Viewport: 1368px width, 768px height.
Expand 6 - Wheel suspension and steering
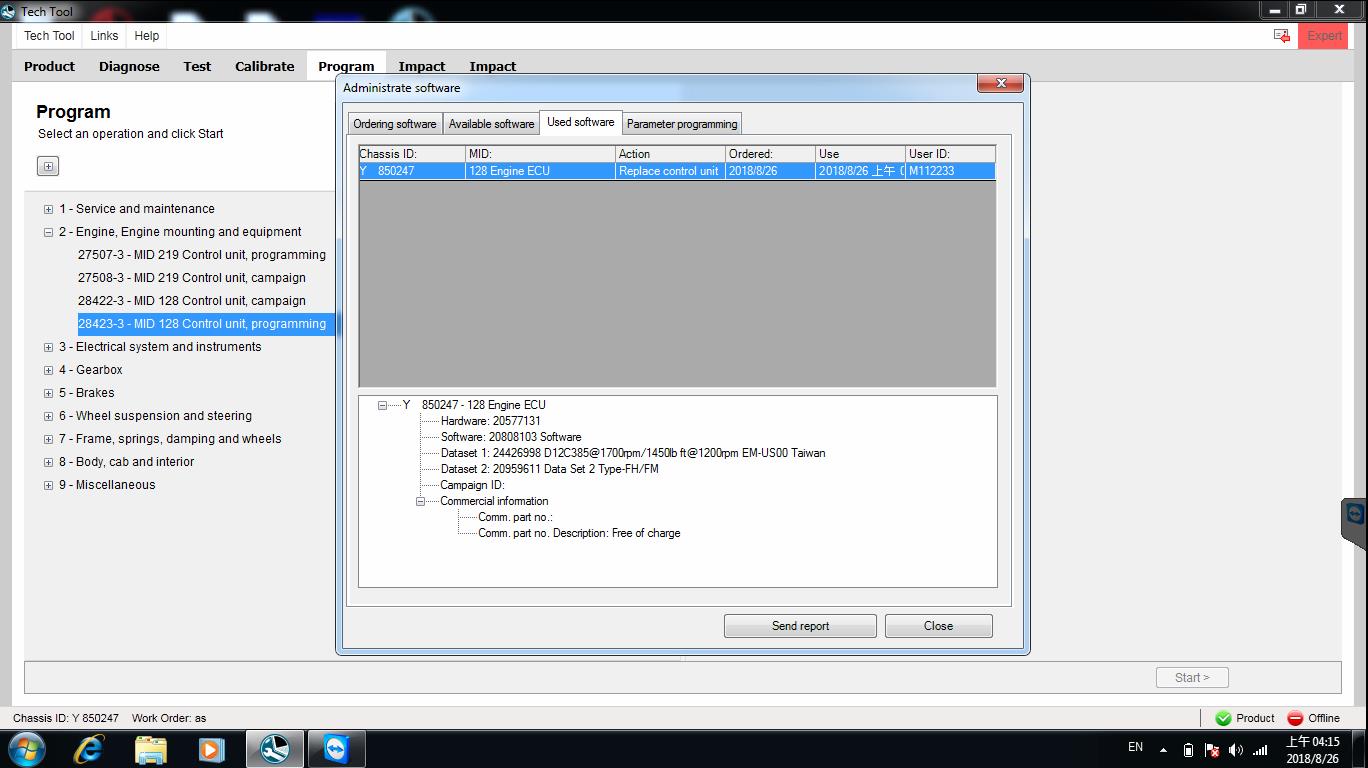click(x=48, y=416)
